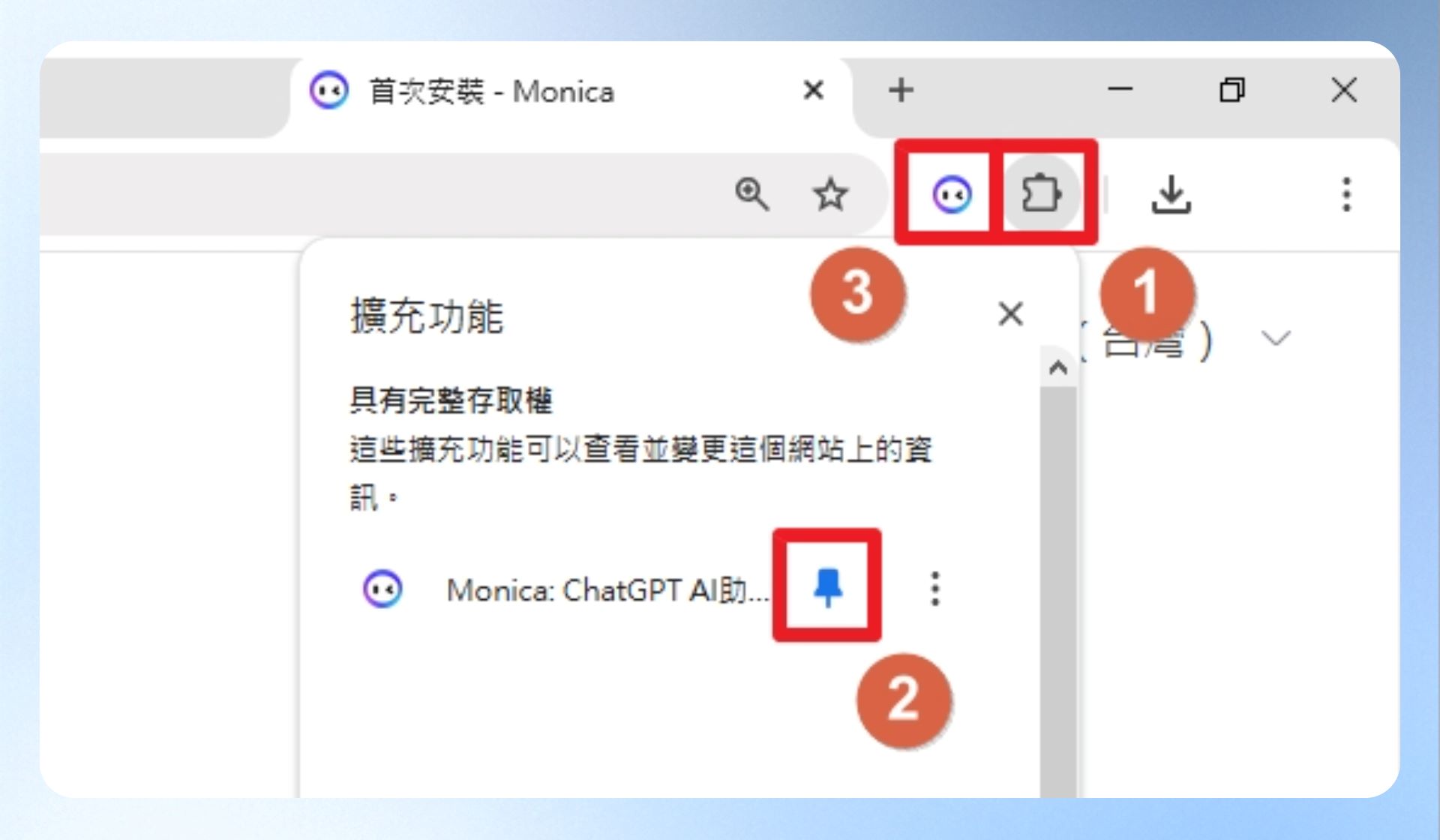Screen dimensions: 1440x840
Task: Expand the language dropdown chevron on page
Action: tap(1276, 338)
